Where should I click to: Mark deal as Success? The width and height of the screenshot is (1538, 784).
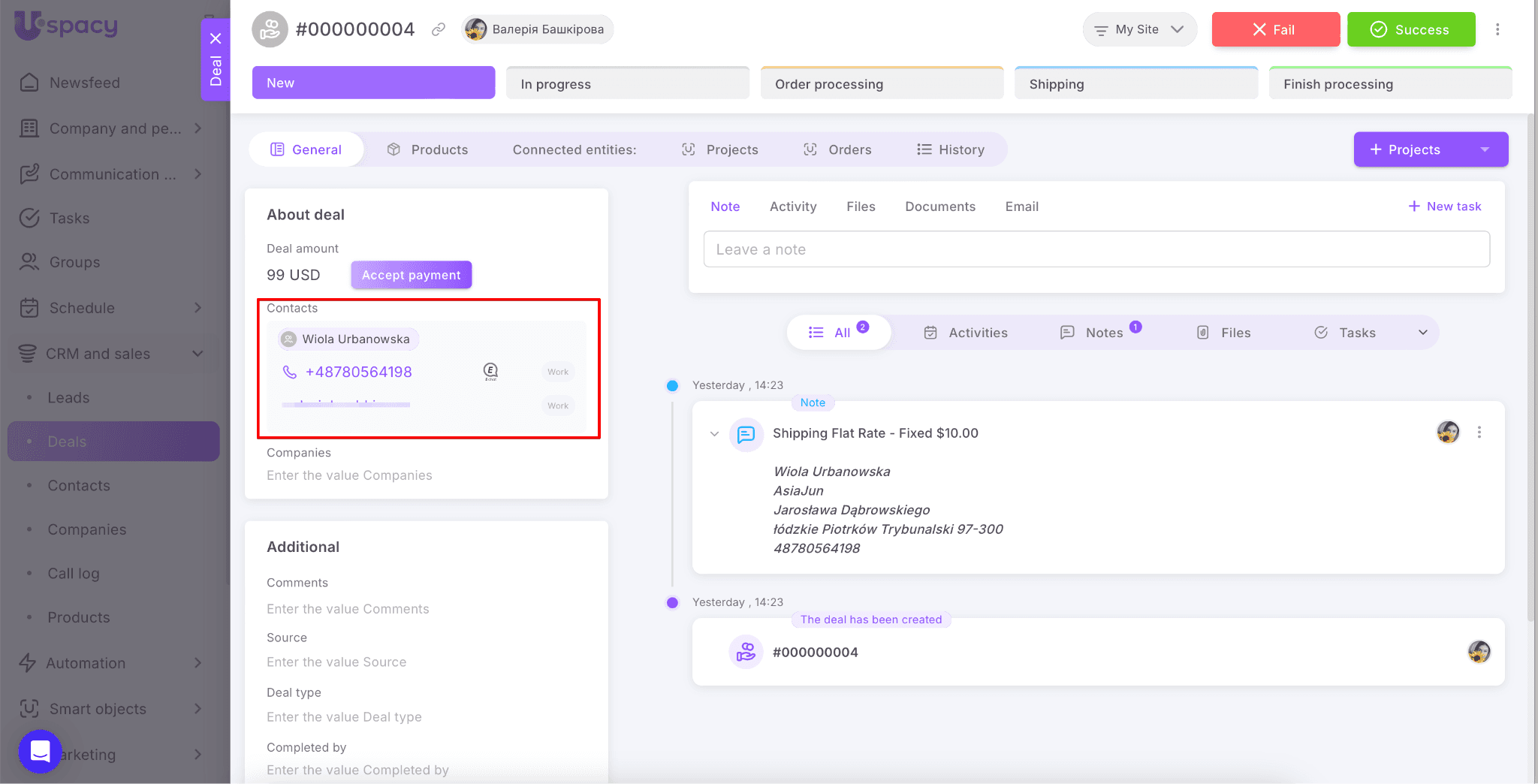pyautogui.click(x=1410, y=29)
